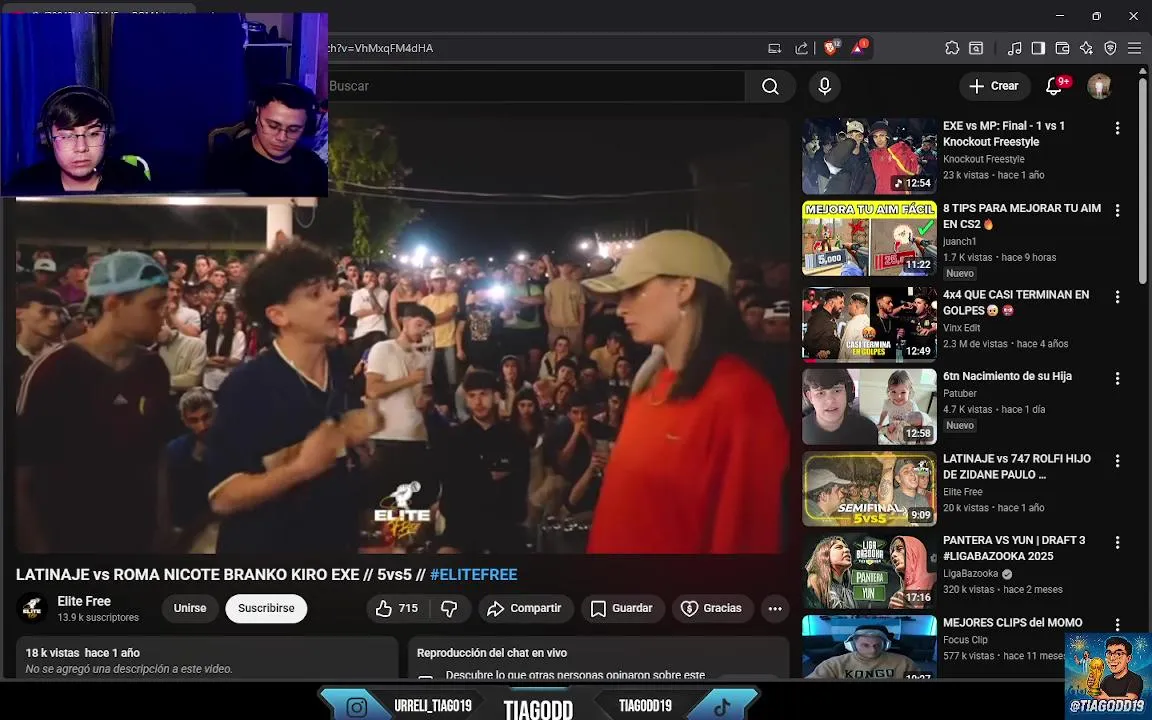Screen dimensions: 1152x720
Task: Click the tab search icon in the toolbar
Action: click(976, 48)
